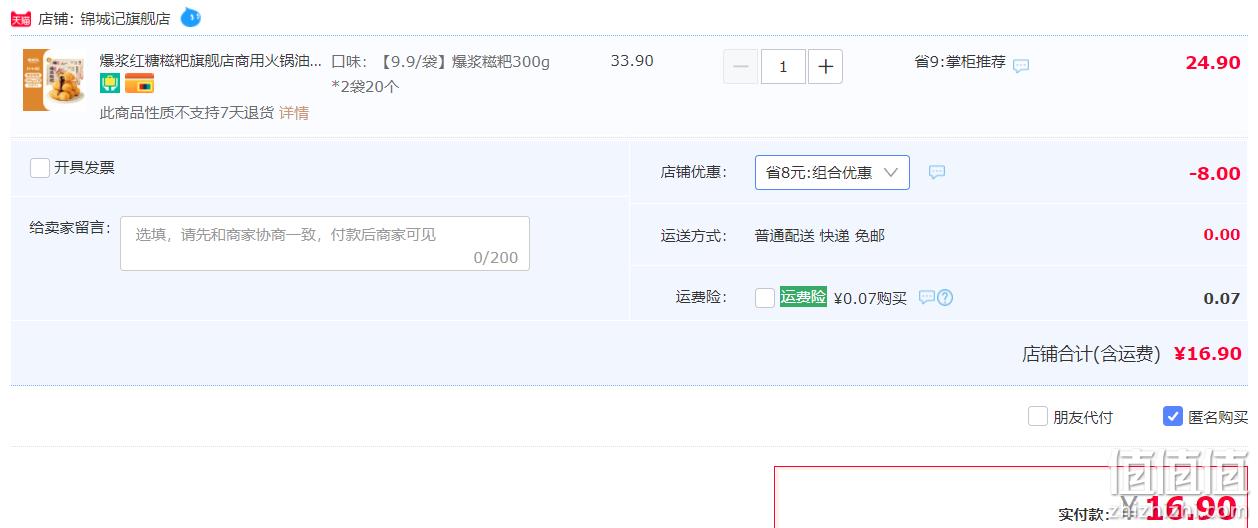Decrease quantity with the minus button
The image size is (1258, 528).
(x=741, y=67)
